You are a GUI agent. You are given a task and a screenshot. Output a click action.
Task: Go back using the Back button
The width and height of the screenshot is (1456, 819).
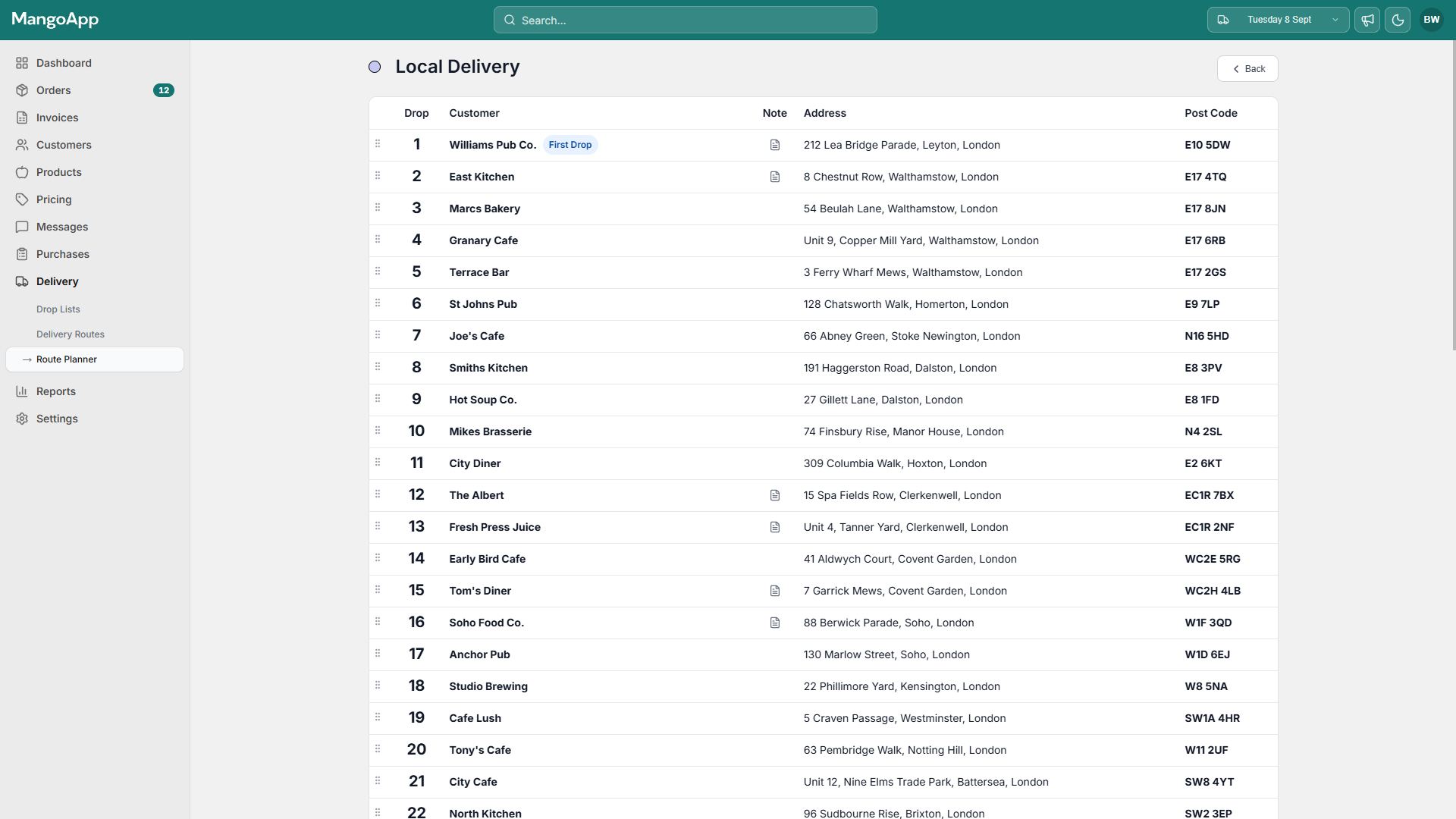pos(1247,69)
